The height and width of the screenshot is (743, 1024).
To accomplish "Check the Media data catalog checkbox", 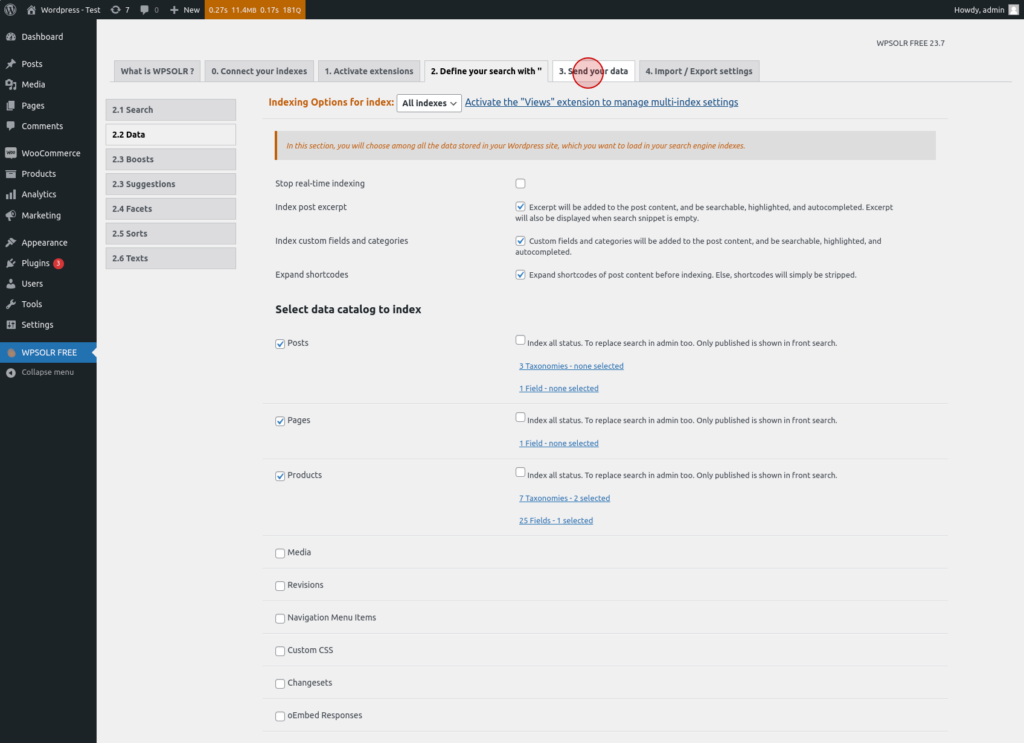I will 280,553.
